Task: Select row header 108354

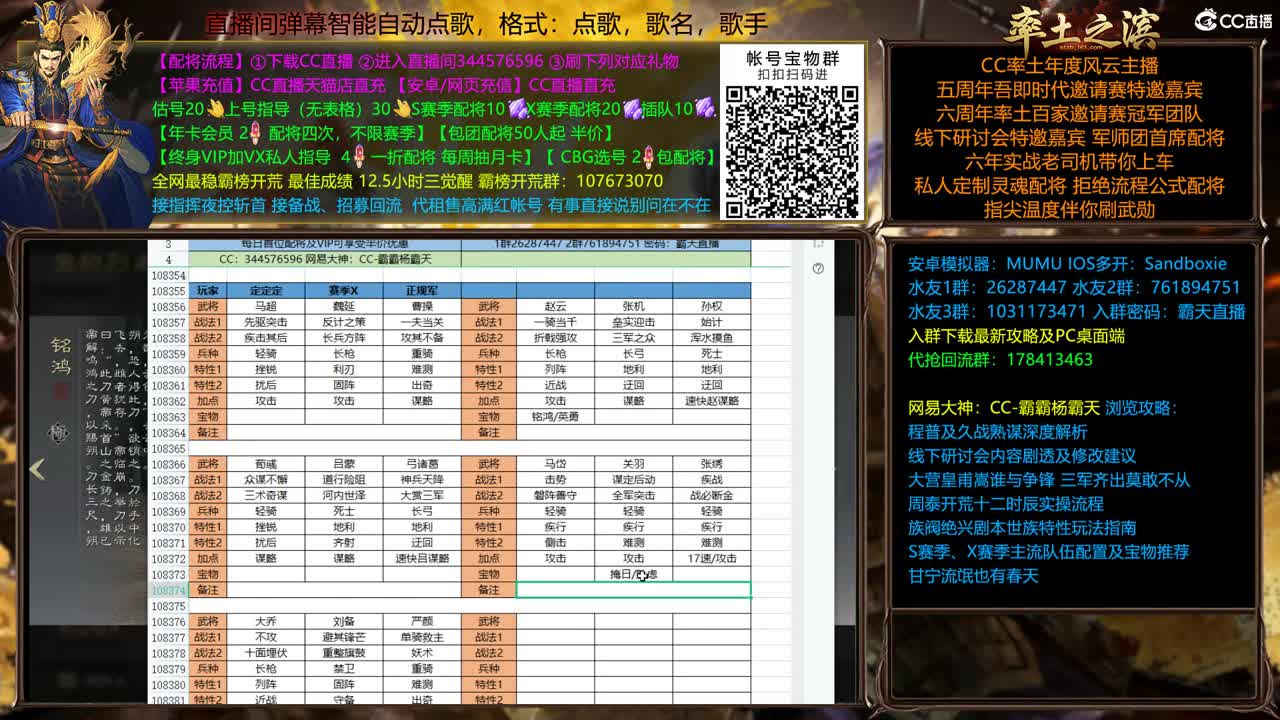Action: [168, 275]
